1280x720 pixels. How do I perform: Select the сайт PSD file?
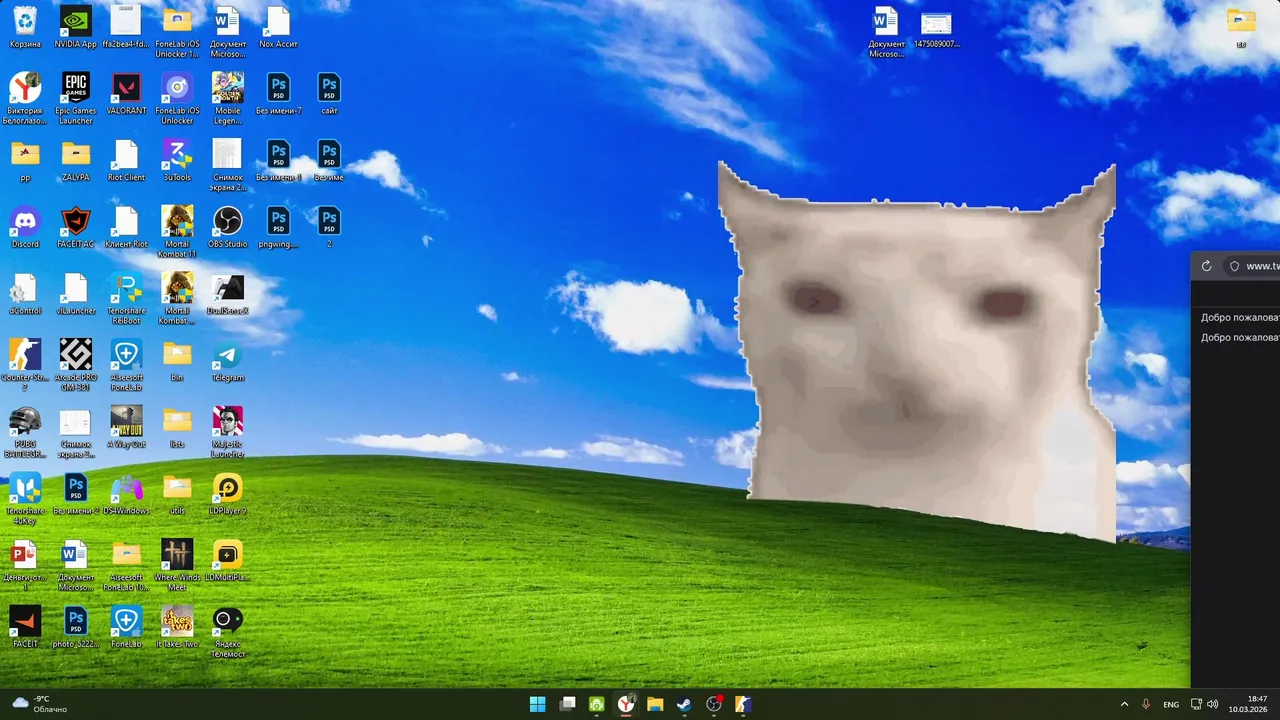(329, 93)
